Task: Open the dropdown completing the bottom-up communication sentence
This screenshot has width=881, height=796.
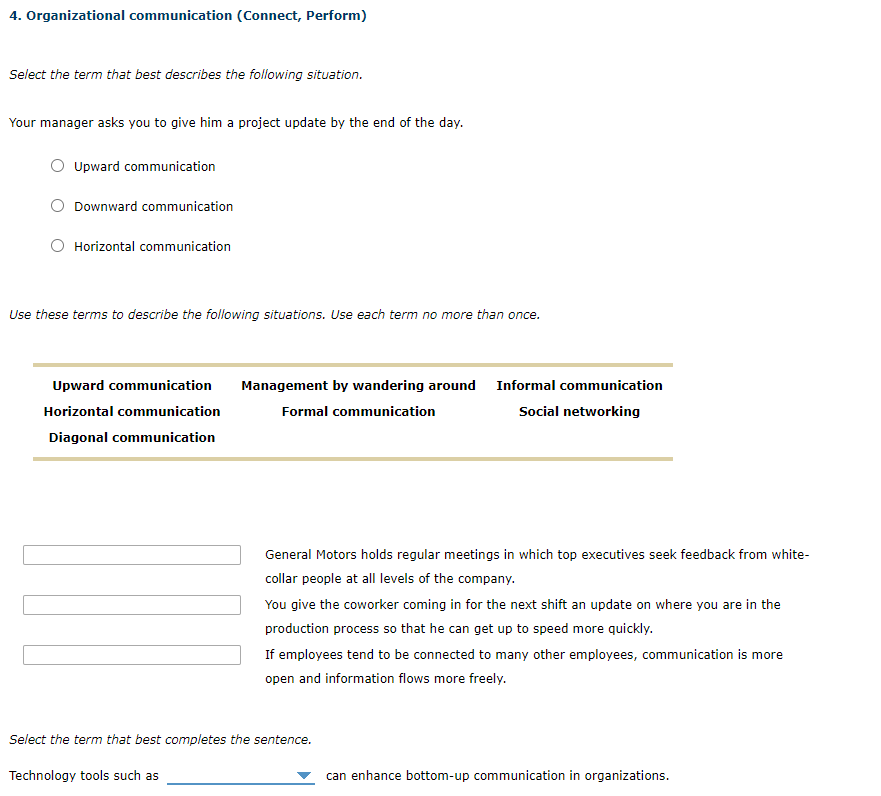Action: click(x=240, y=775)
